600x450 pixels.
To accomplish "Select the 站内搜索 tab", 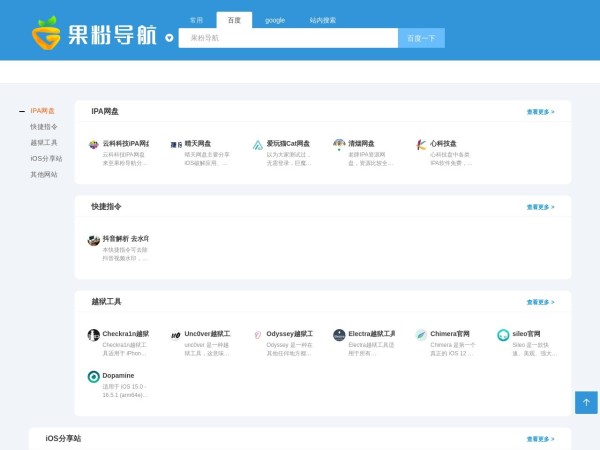I will [x=323, y=19].
